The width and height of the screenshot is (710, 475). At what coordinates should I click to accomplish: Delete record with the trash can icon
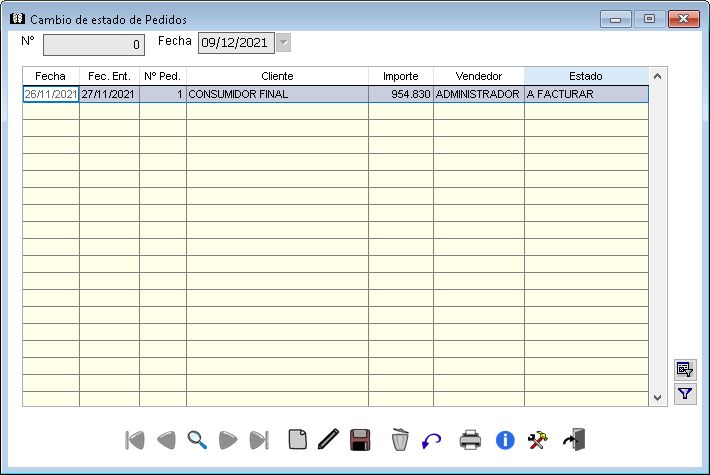400,439
